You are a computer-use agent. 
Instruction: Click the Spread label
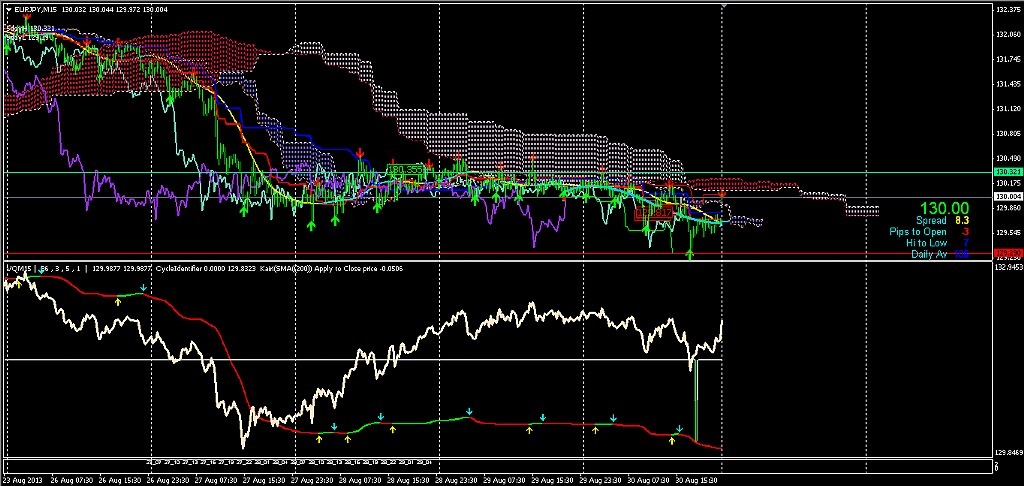[x=931, y=221]
